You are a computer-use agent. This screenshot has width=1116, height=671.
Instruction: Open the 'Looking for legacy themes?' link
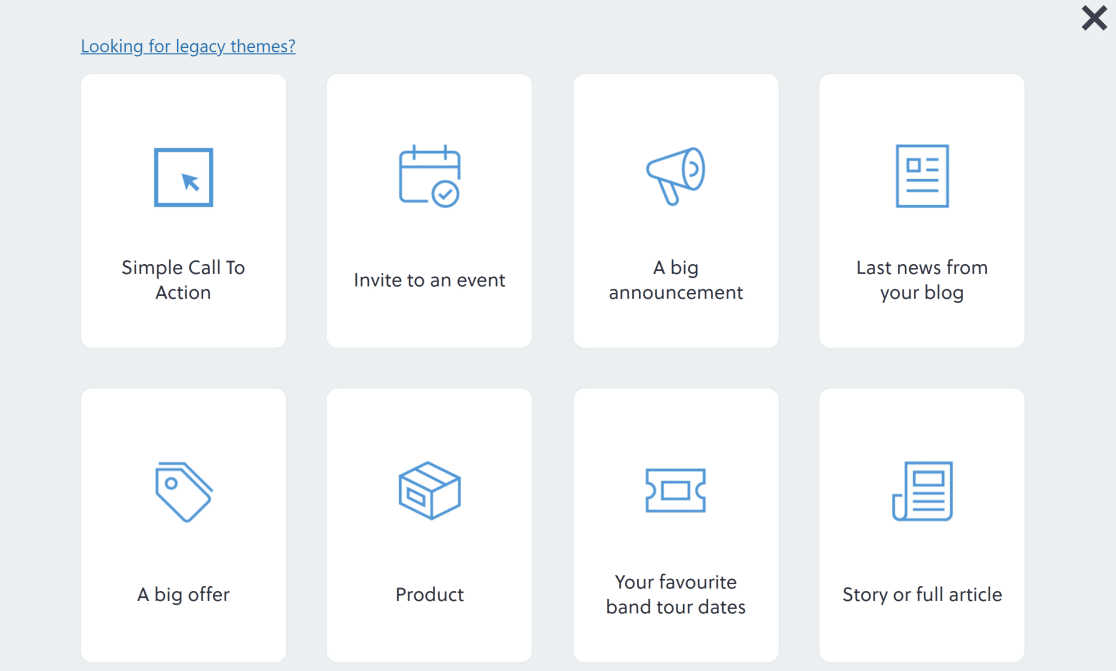[188, 46]
